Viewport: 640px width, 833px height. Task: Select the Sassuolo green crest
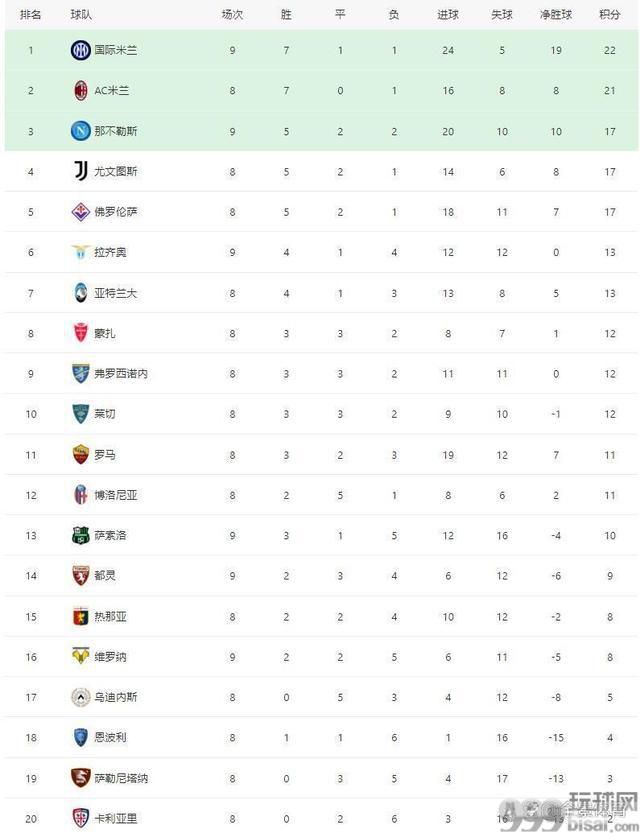pyautogui.click(x=81, y=535)
